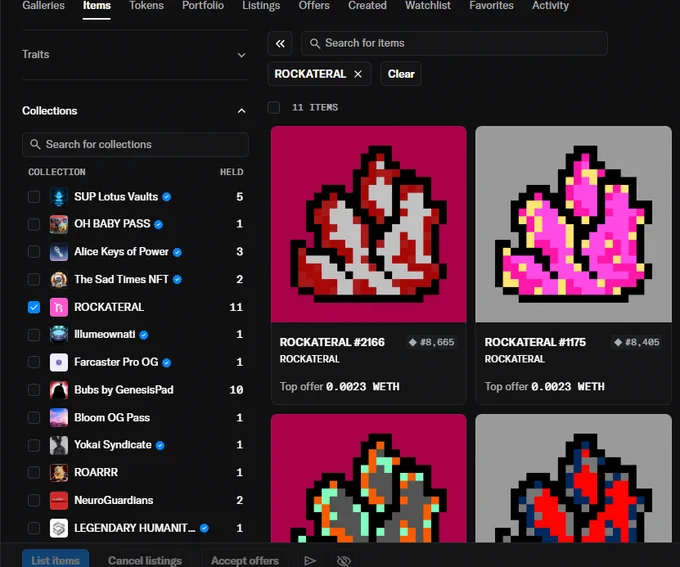Click the ROARRR collection icon

tap(59, 473)
